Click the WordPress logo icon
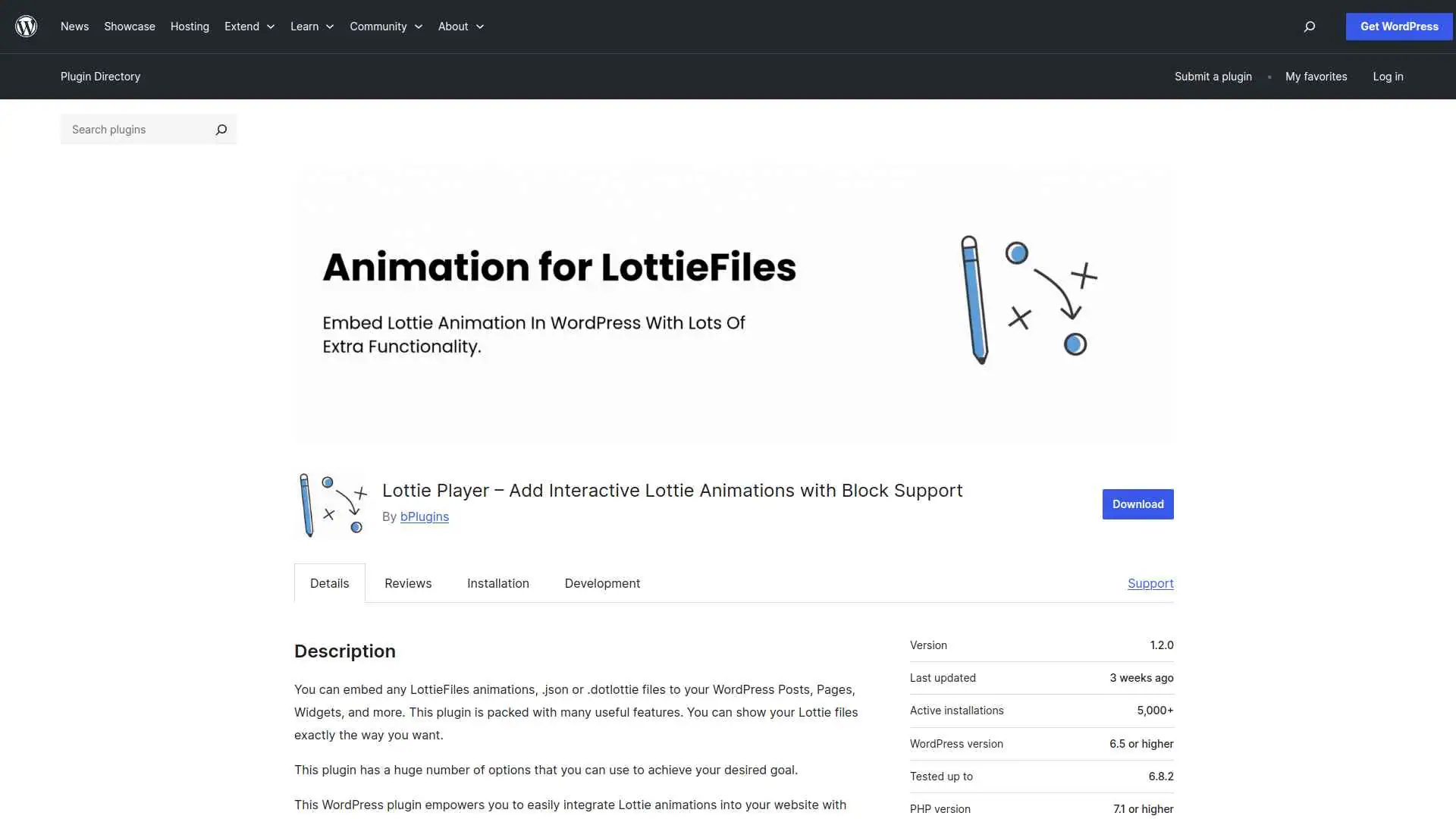The width and height of the screenshot is (1456, 819). click(26, 26)
